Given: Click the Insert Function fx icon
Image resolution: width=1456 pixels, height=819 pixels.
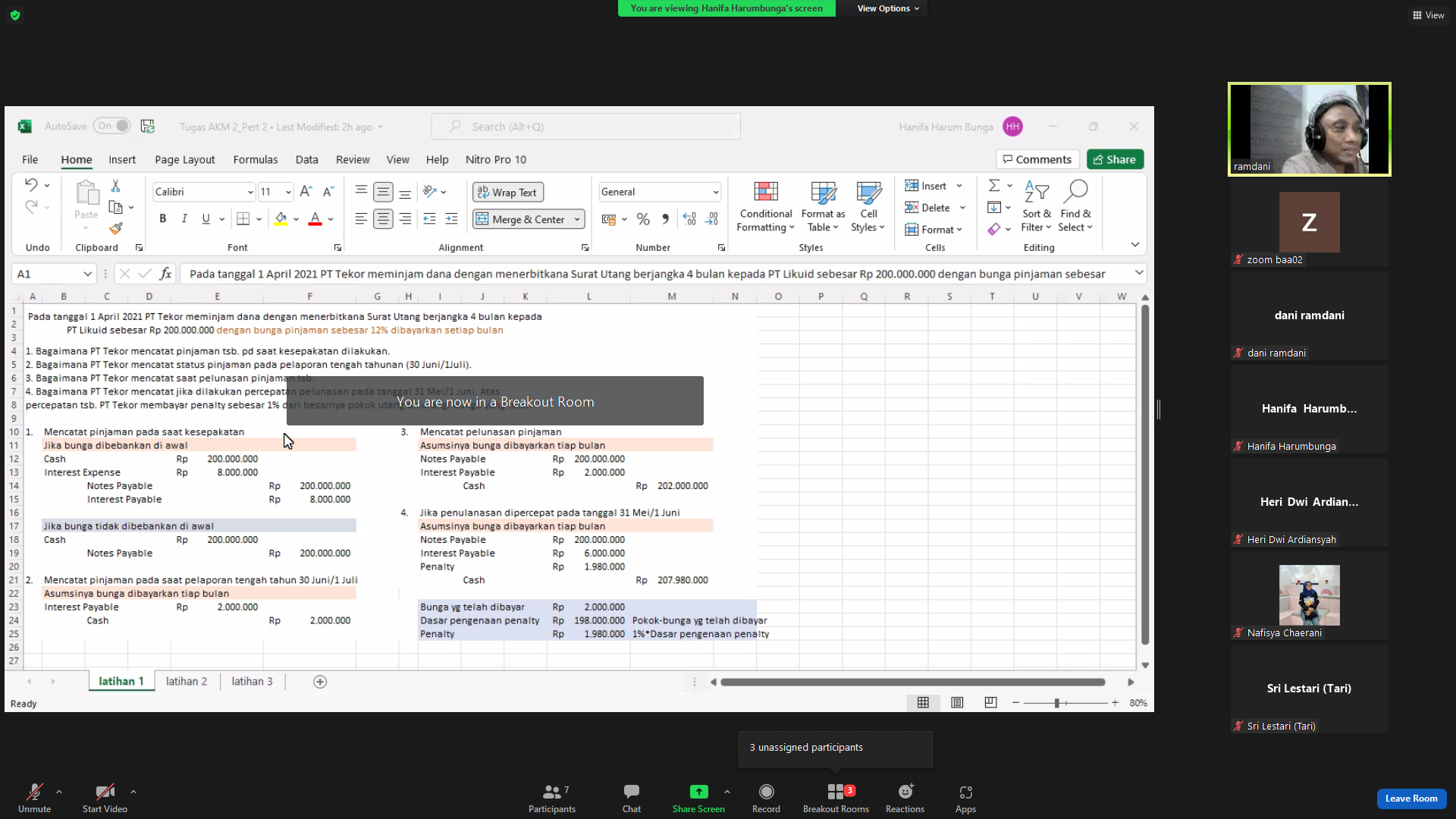Looking at the screenshot, I should click(x=165, y=274).
